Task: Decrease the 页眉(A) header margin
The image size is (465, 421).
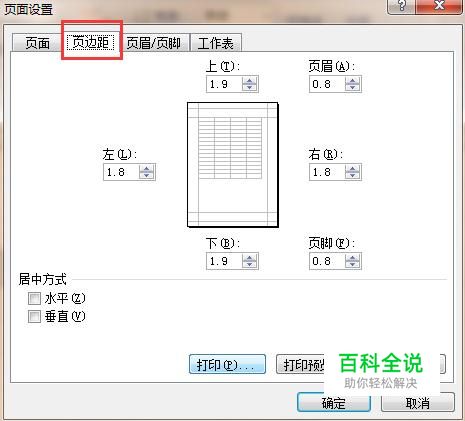Action: tap(353, 88)
